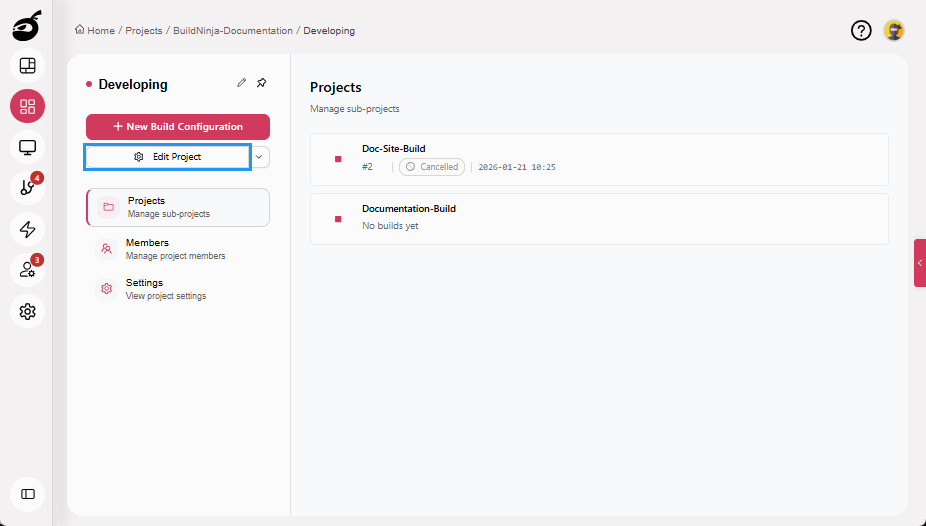The height and width of the screenshot is (526, 926).
Task: Click the timestamp 2026-01-21 10:25
Action: [517, 167]
